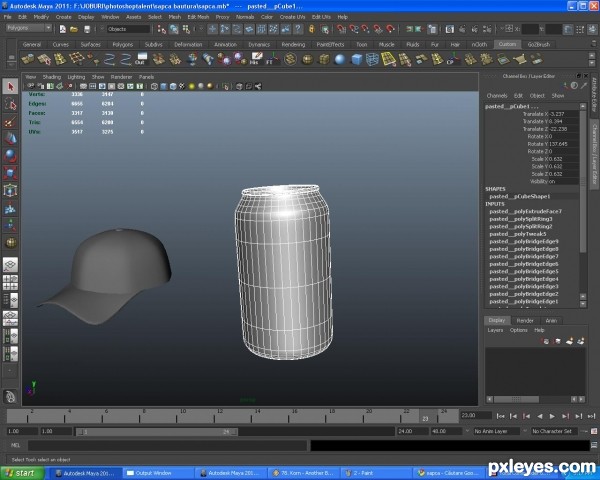Click the Save Scene disk icon
Screen dimensions: 600x480
tap(87, 29)
